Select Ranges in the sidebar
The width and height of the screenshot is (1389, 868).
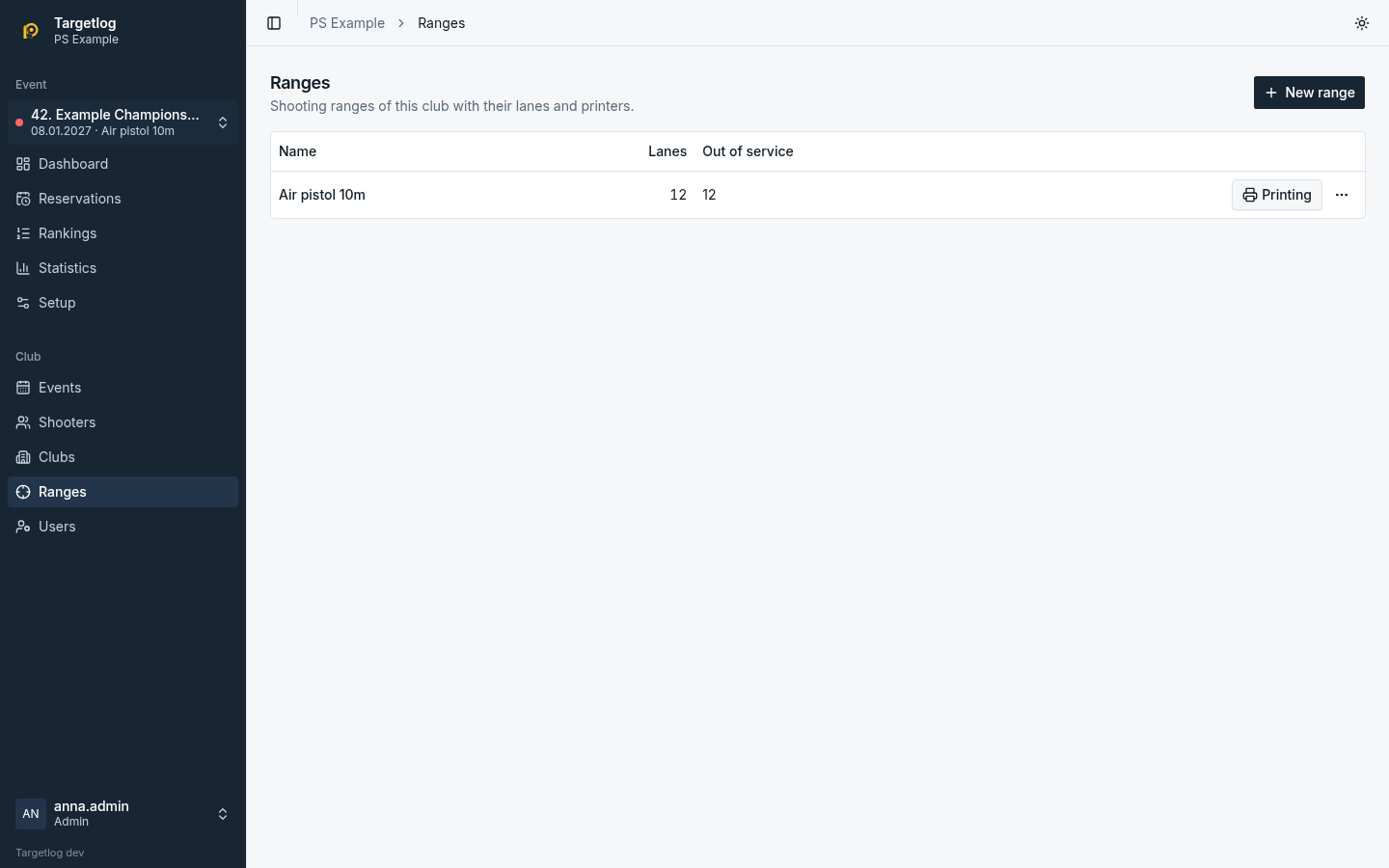click(123, 492)
